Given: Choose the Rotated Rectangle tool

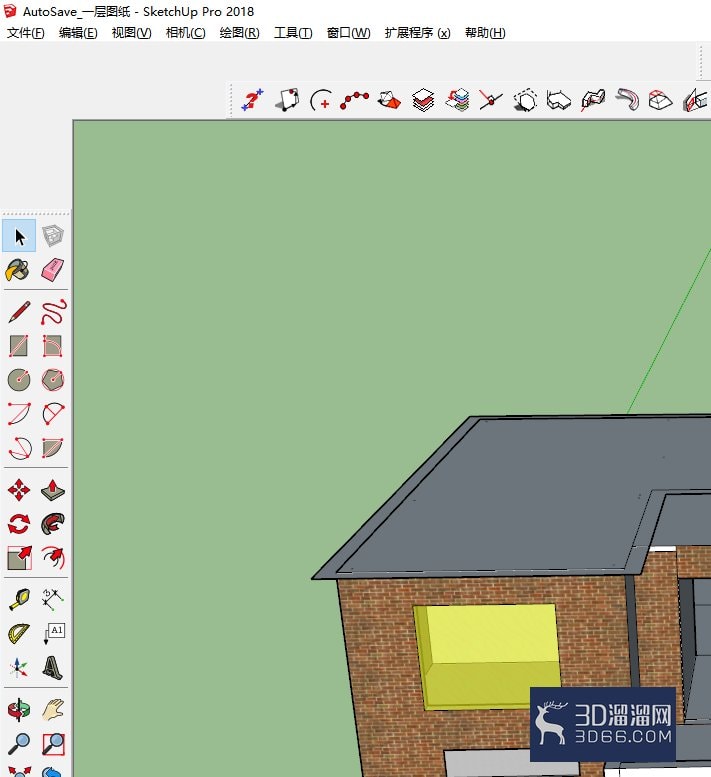Looking at the screenshot, I should click(x=53, y=346).
